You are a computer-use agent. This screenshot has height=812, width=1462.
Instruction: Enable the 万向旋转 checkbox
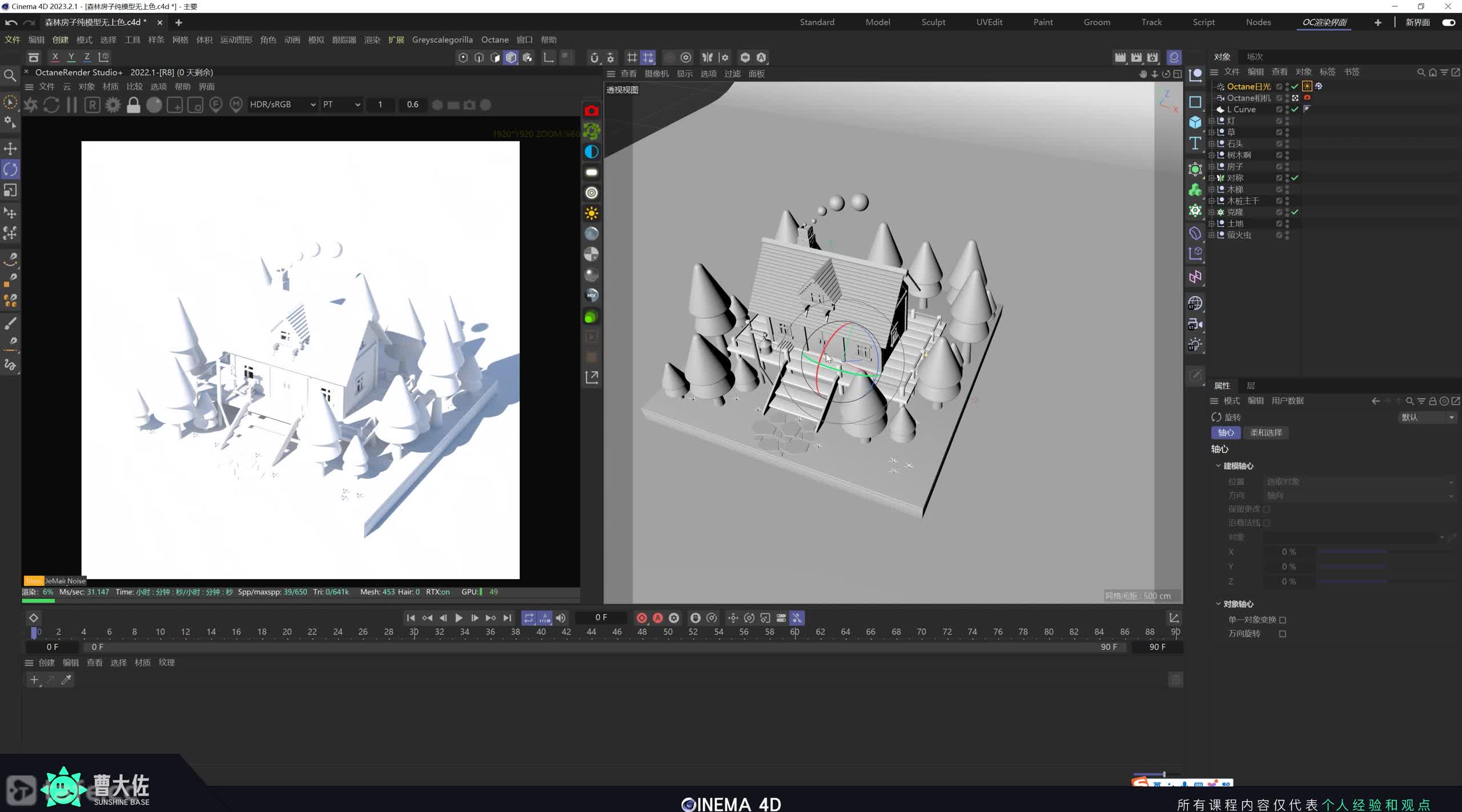tap(1283, 634)
